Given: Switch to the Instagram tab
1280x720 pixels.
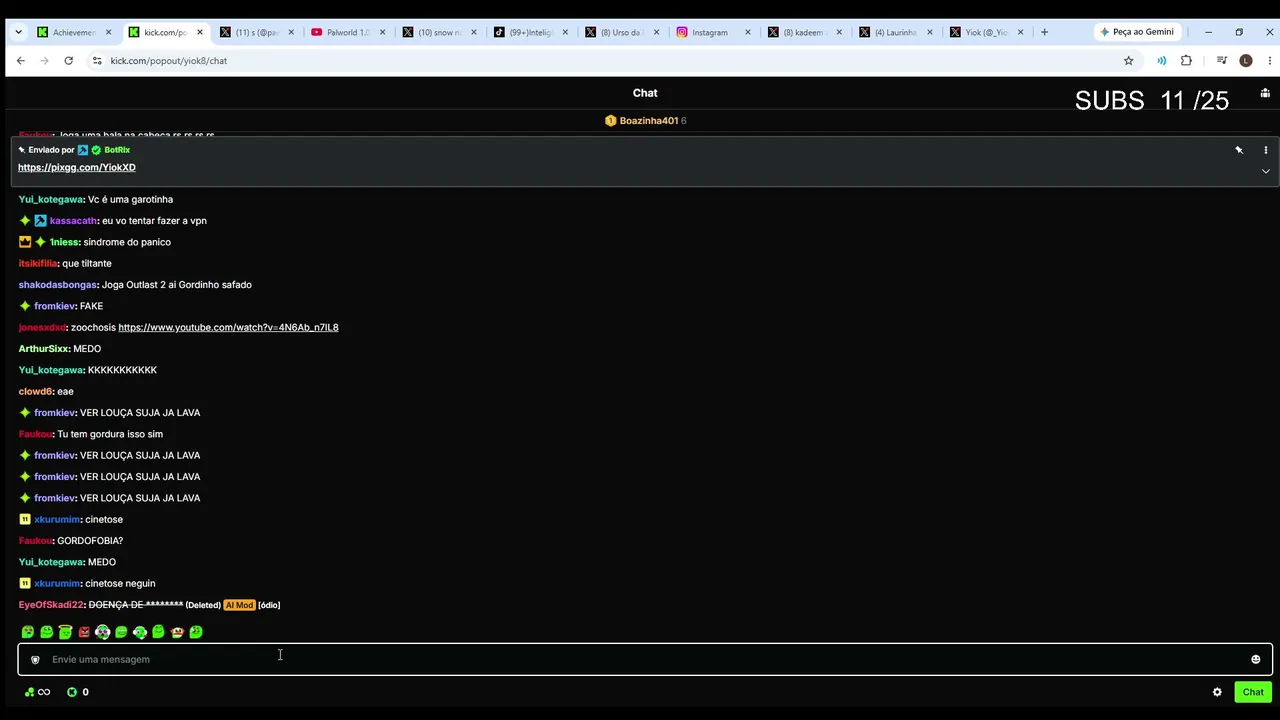Looking at the screenshot, I should click(x=712, y=32).
